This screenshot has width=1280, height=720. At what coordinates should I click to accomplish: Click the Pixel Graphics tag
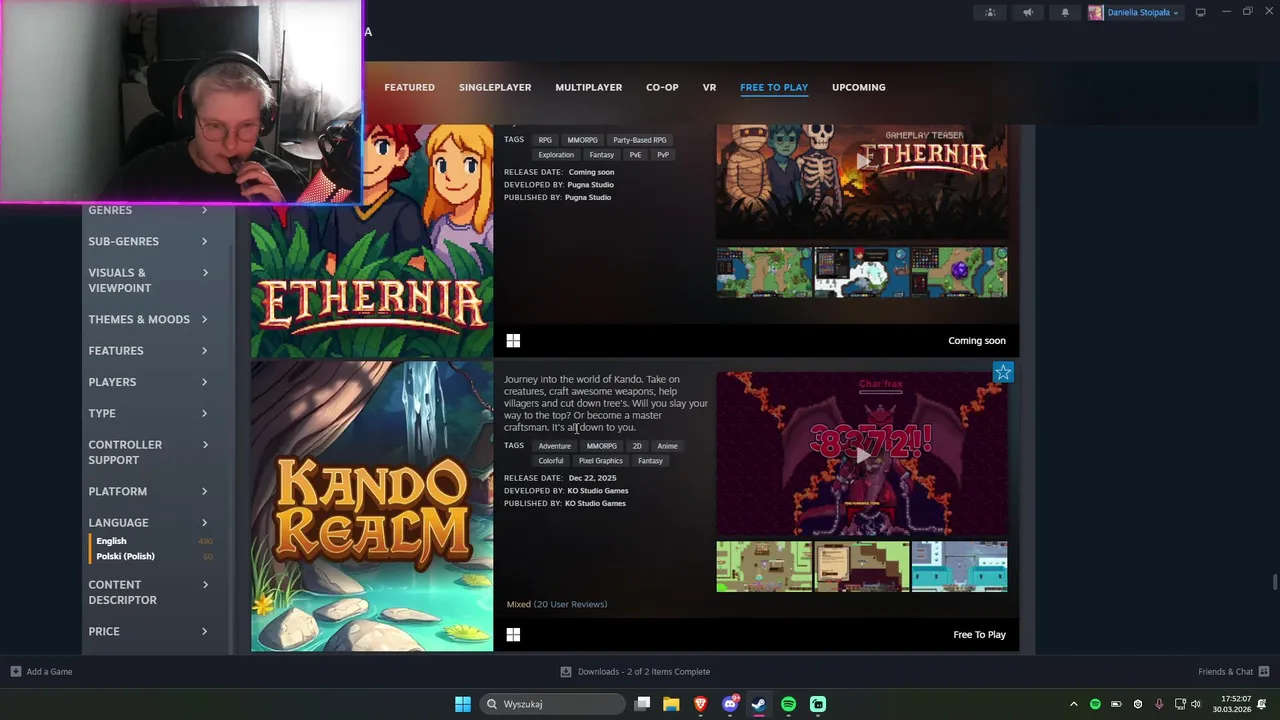click(x=600, y=461)
